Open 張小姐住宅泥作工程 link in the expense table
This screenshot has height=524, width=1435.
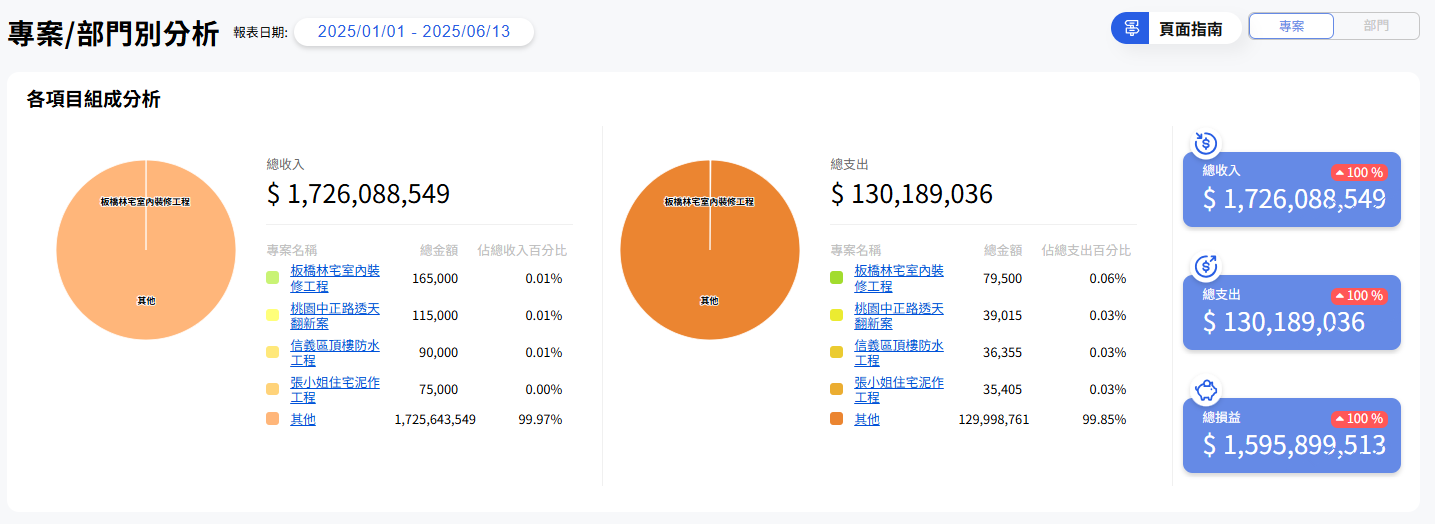[x=899, y=389]
